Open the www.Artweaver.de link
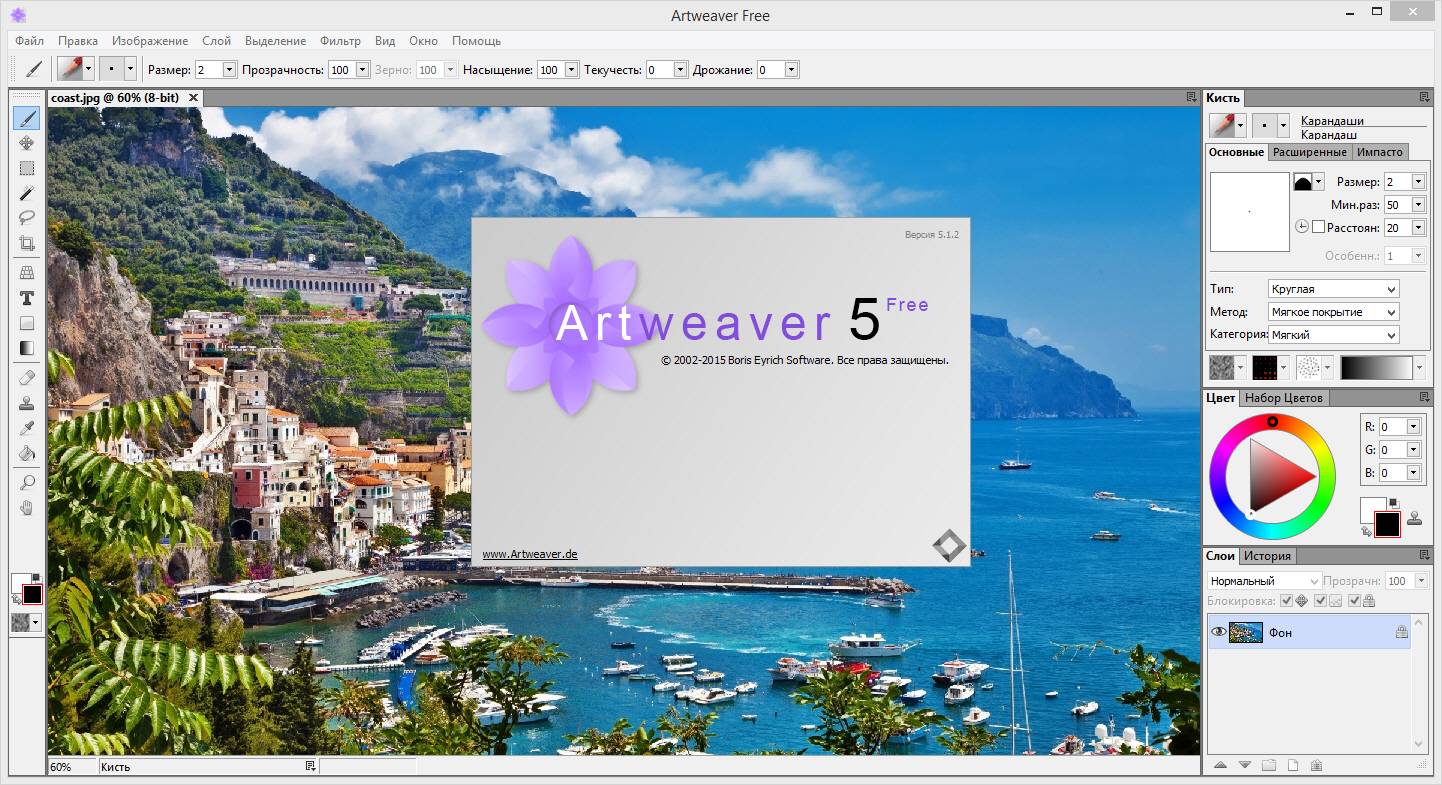Image resolution: width=1442 pixels, height=785 pixels. pos(530,554)
